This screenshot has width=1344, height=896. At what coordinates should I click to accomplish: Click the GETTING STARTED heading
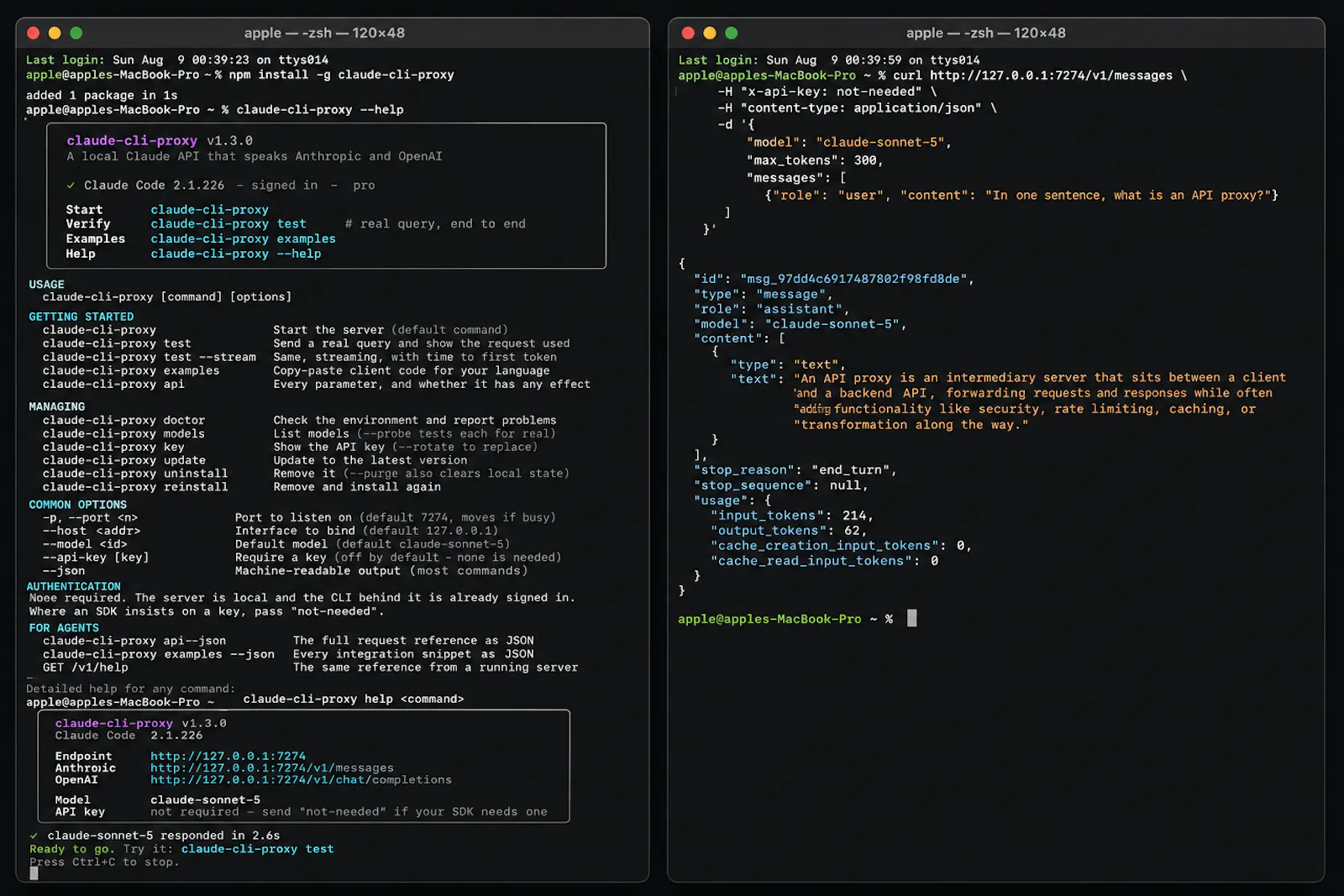click(81, 317)
